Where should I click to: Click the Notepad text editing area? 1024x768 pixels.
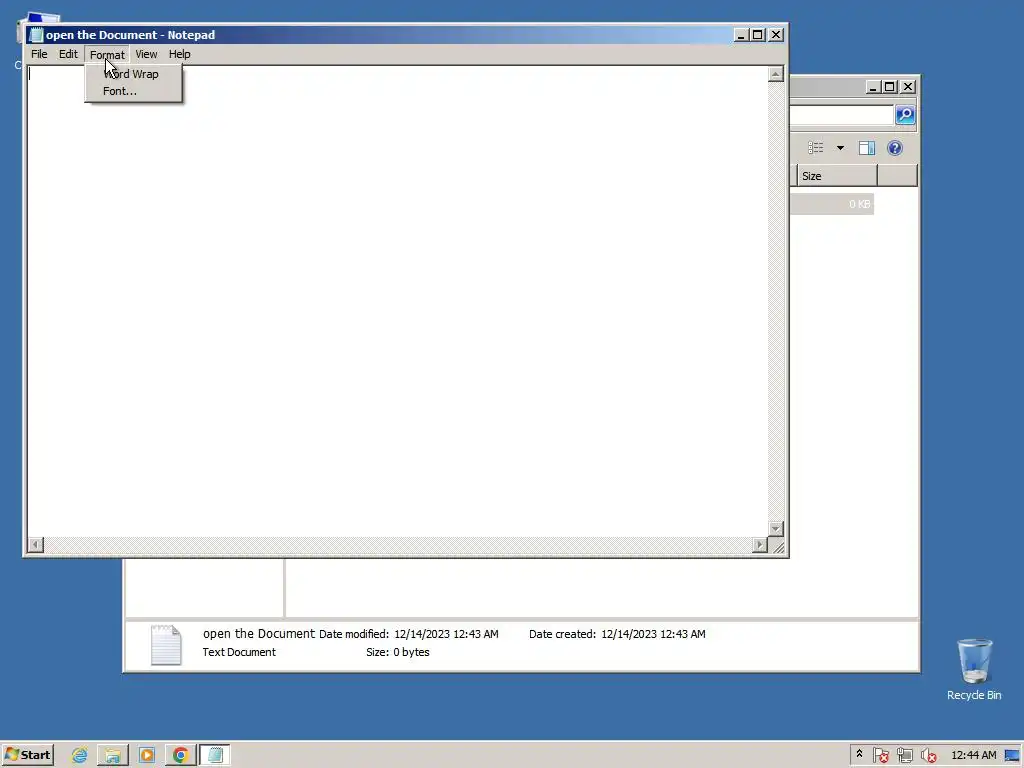(397, 300)
